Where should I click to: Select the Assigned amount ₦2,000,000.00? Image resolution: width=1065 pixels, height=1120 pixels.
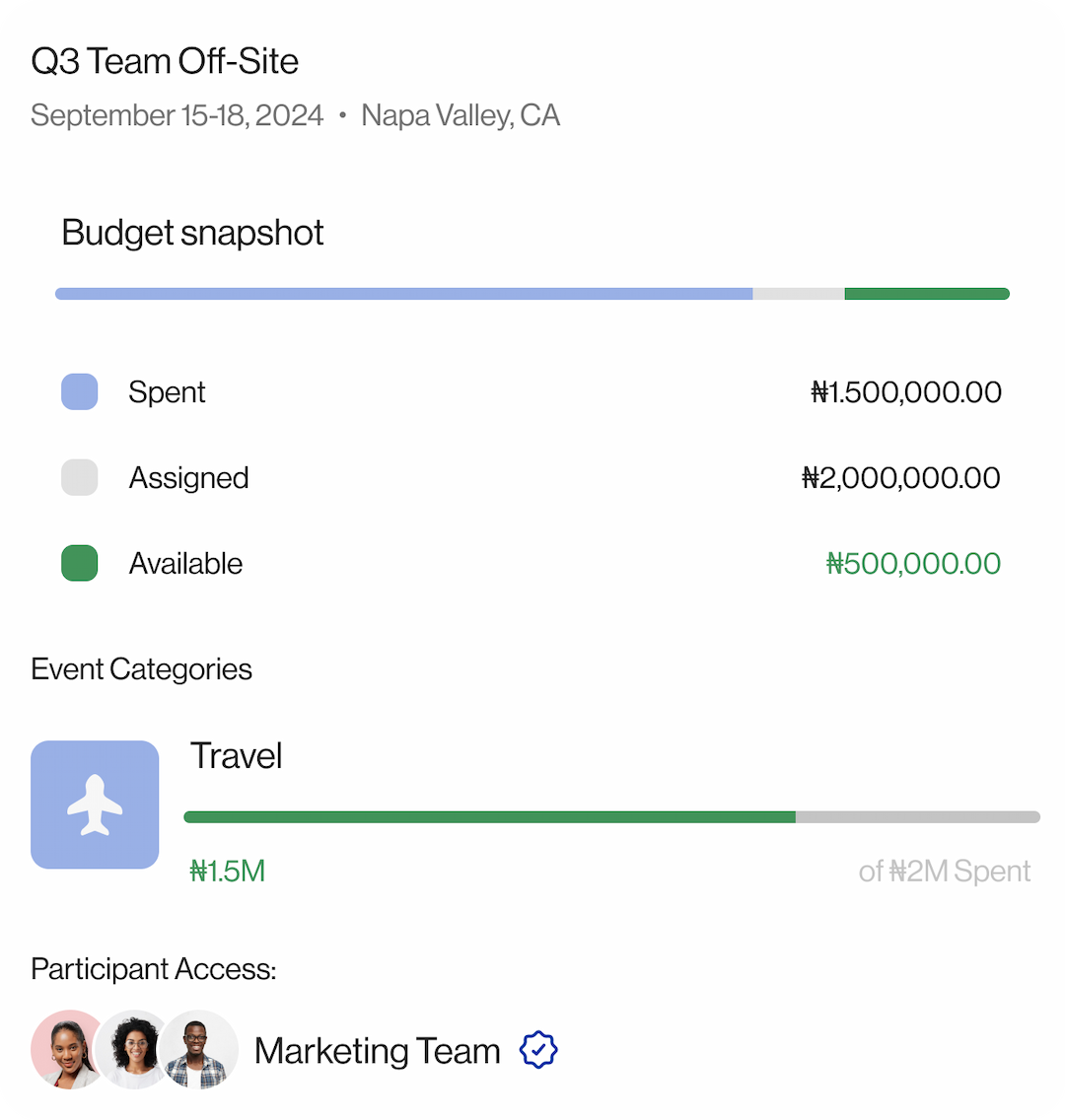point(900,478)
